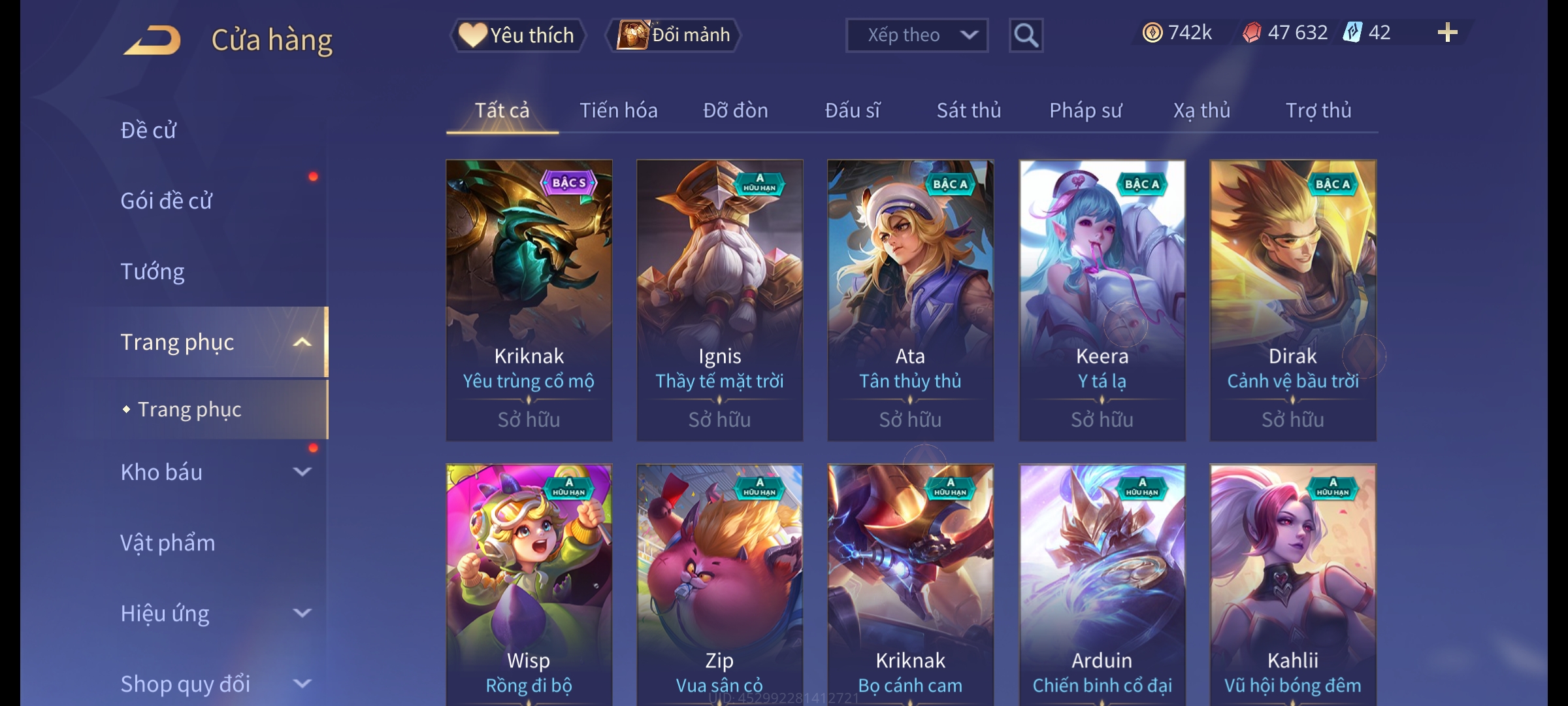This screenshot has height=706, width=1568.
Task: Expand the Hiệu ứng menu
Action: [302, 613]
